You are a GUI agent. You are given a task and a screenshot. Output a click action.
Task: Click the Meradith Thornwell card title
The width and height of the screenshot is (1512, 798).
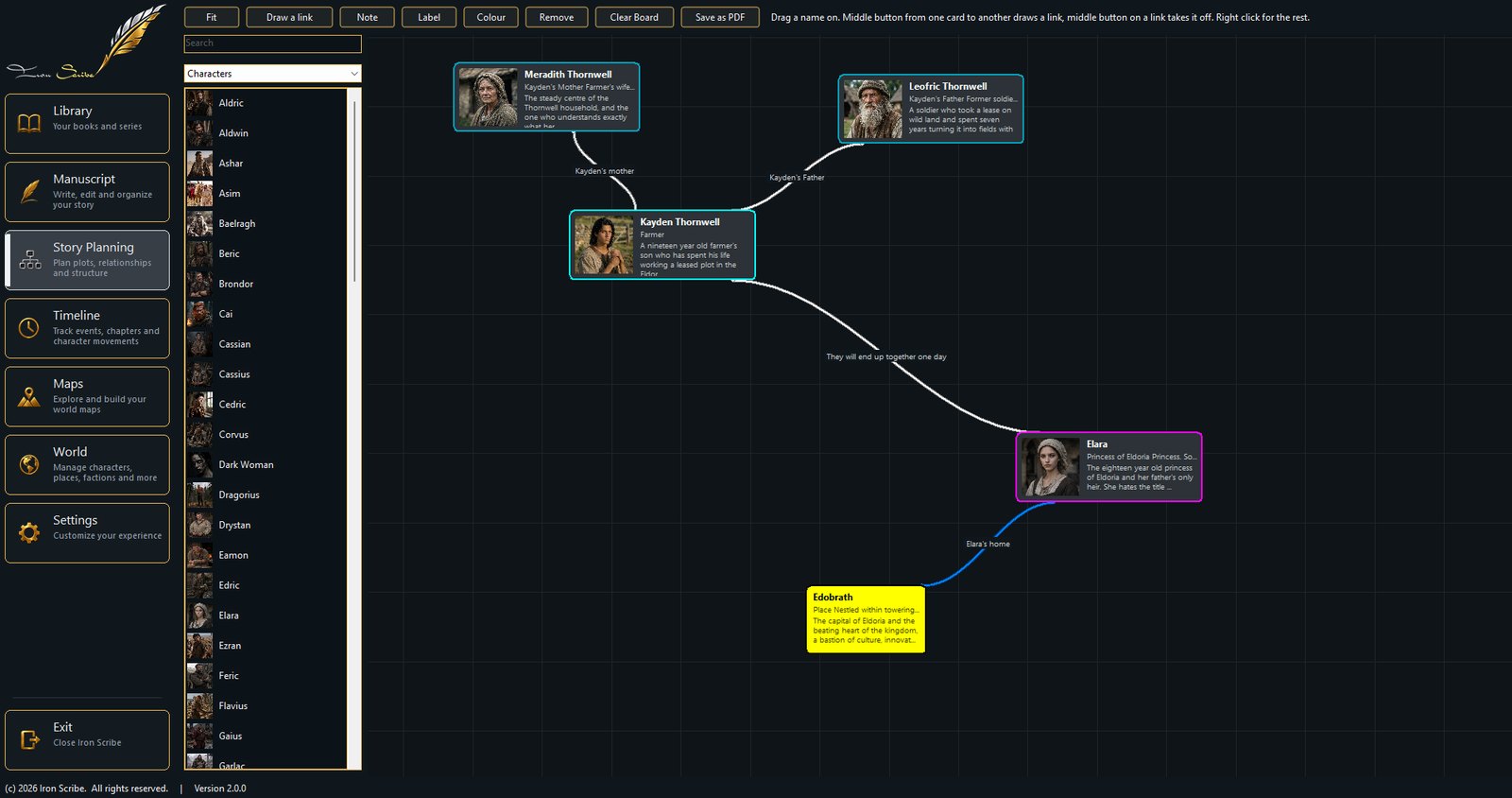[568, 74]
